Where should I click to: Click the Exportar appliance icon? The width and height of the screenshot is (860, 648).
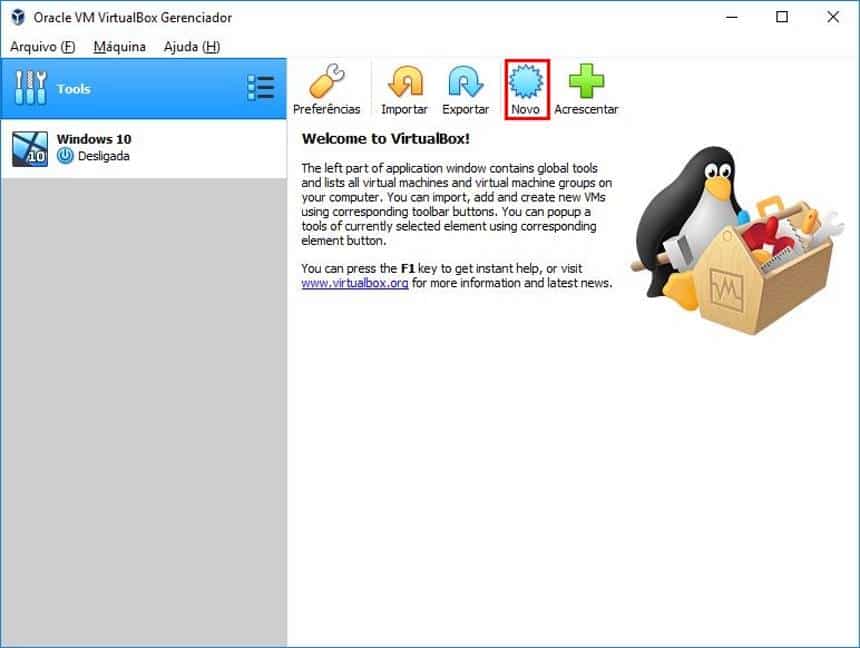(465, 89)
